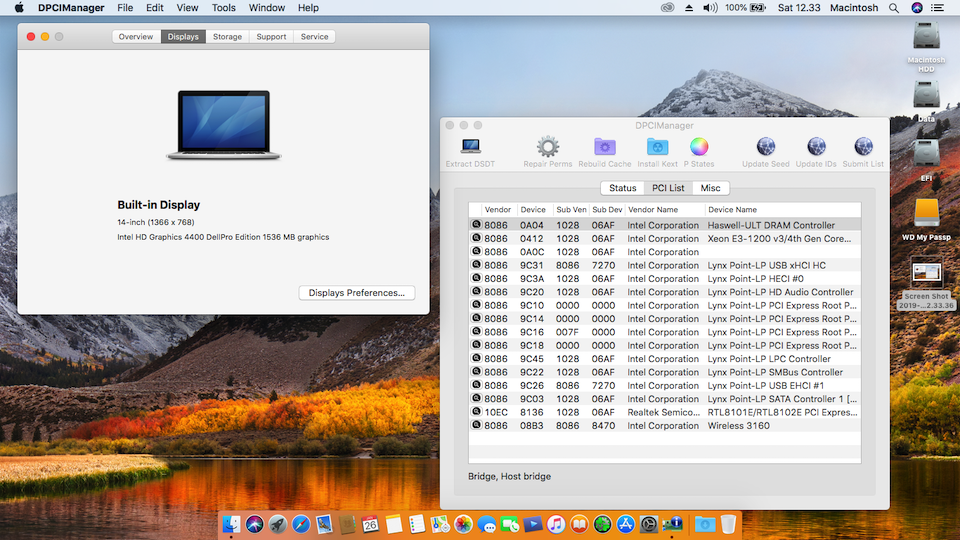Image resolution: width=960 pixels, height=540 pixels.
Task: Click the Repair Perms gear icon
Action: click(x=547, y=148)
